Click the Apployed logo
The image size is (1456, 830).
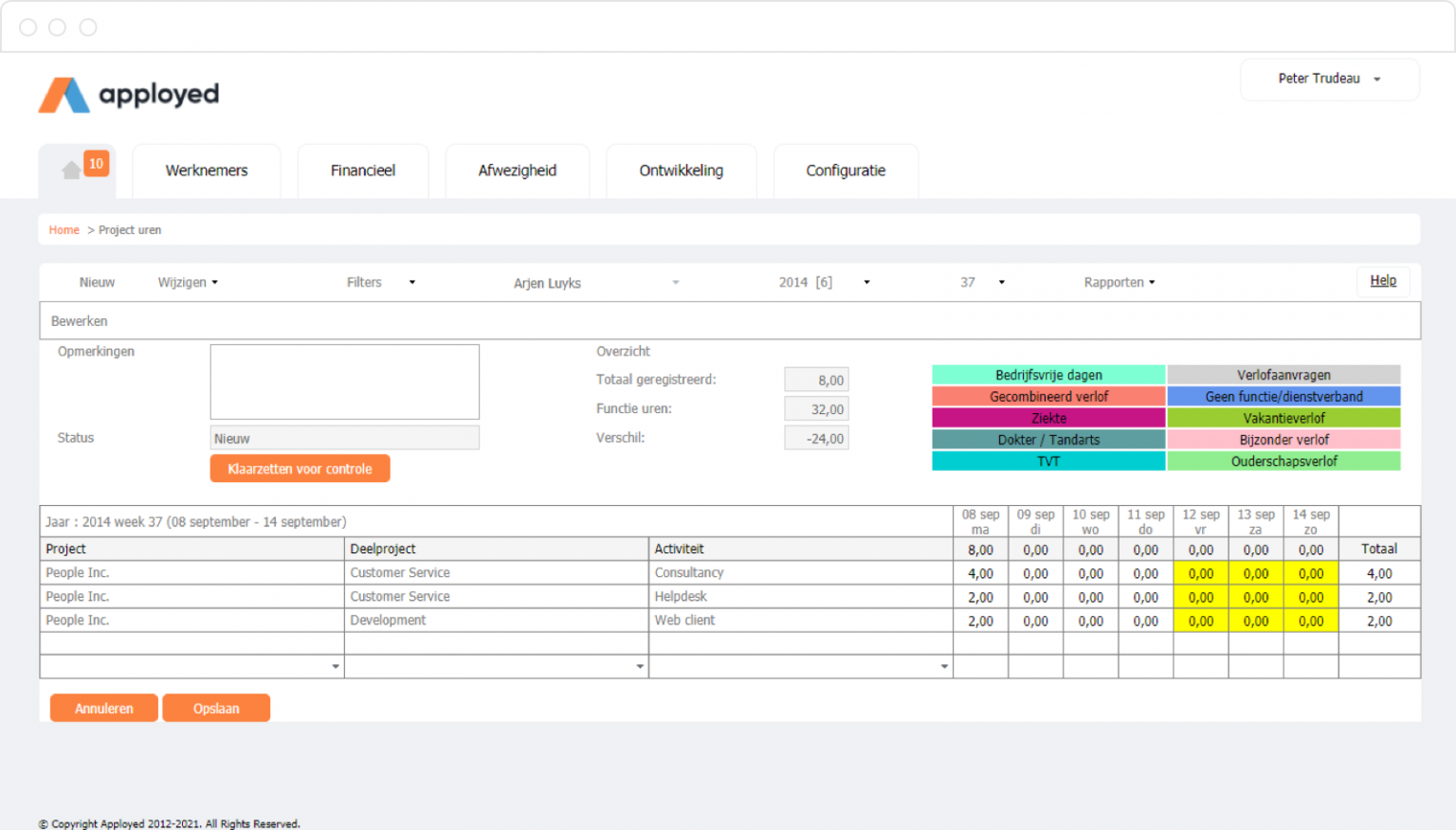click(127, 94)
